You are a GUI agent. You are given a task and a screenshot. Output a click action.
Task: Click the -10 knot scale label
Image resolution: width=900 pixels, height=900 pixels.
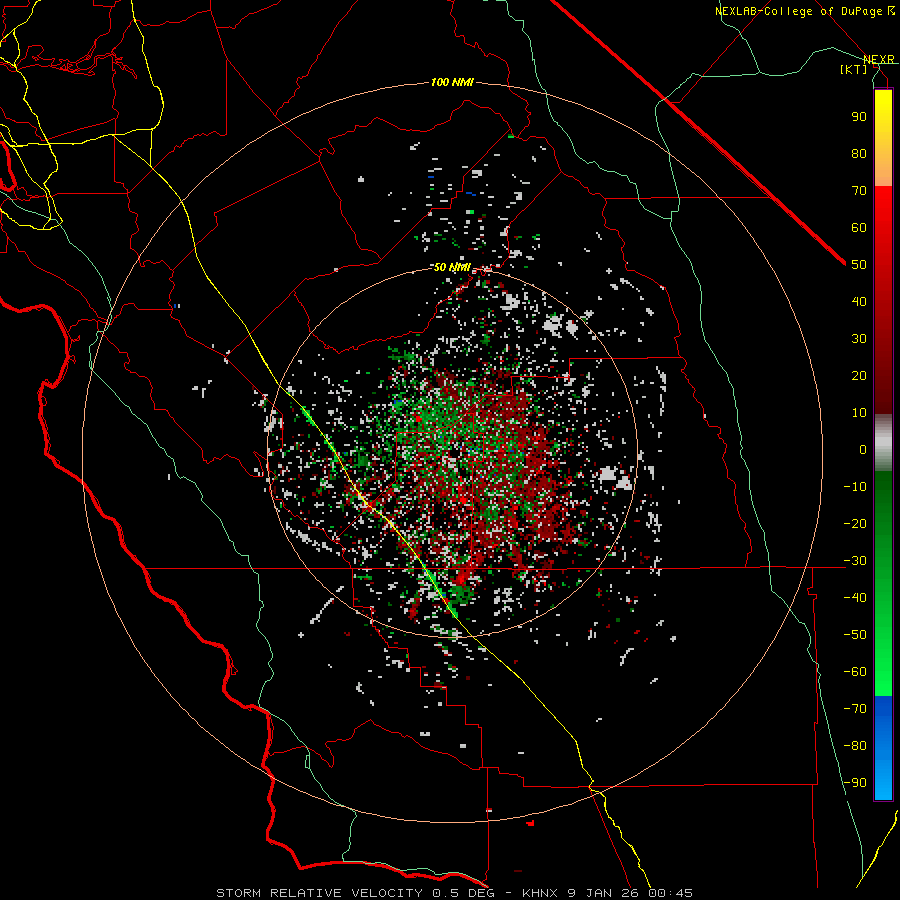click(x=855, y=487)
